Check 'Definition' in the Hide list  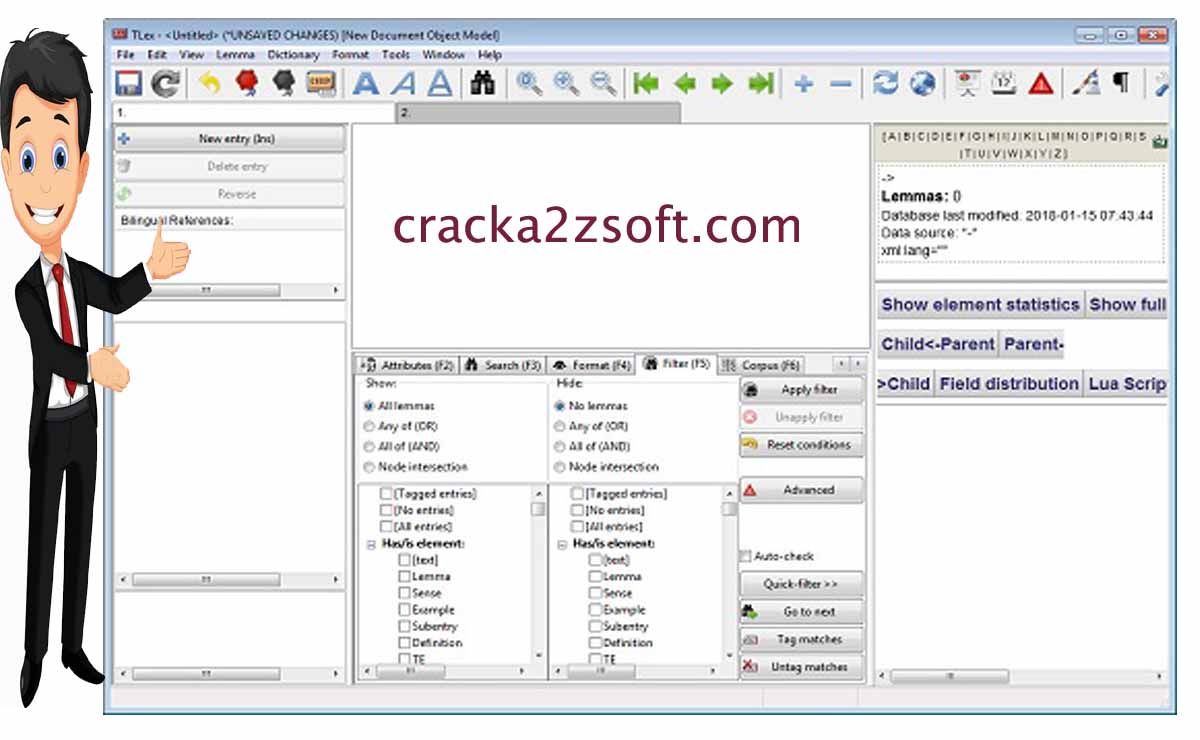point(594,642)
